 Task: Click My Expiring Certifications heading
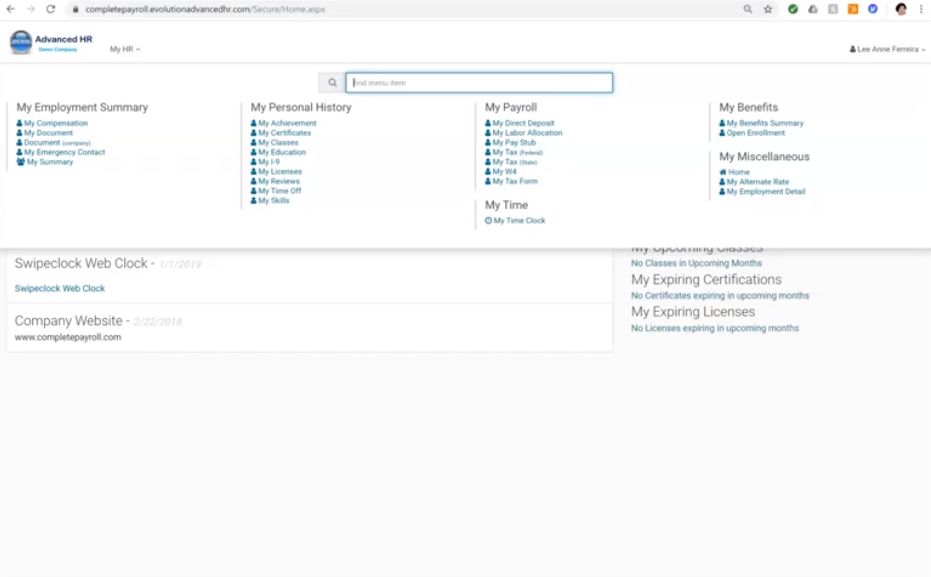point(706,280)
